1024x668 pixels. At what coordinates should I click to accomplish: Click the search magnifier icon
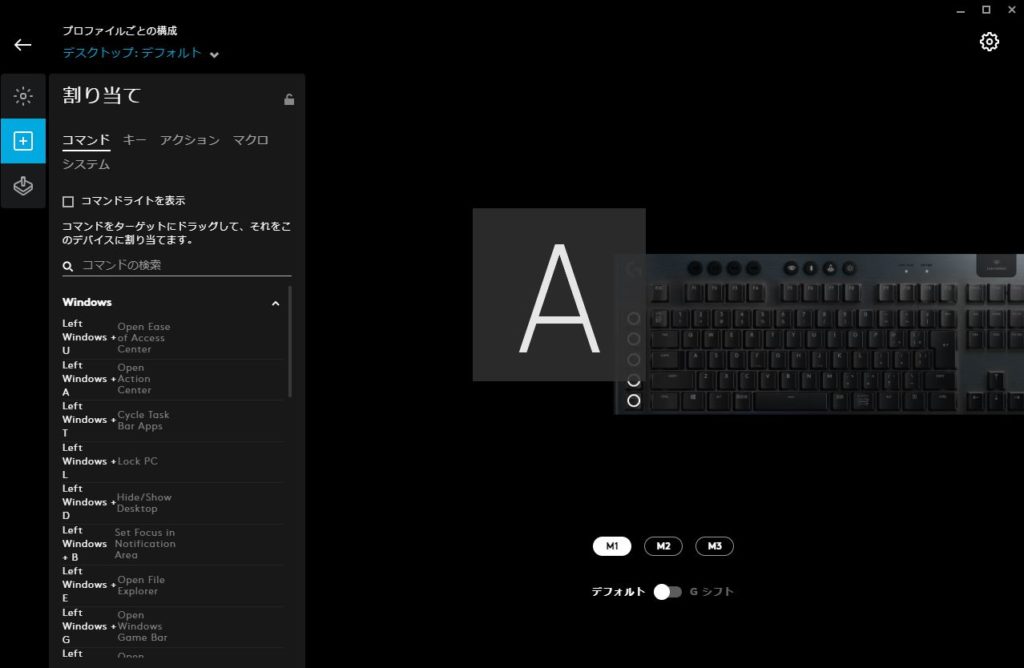pyautogui.click(x=67, y=266)
